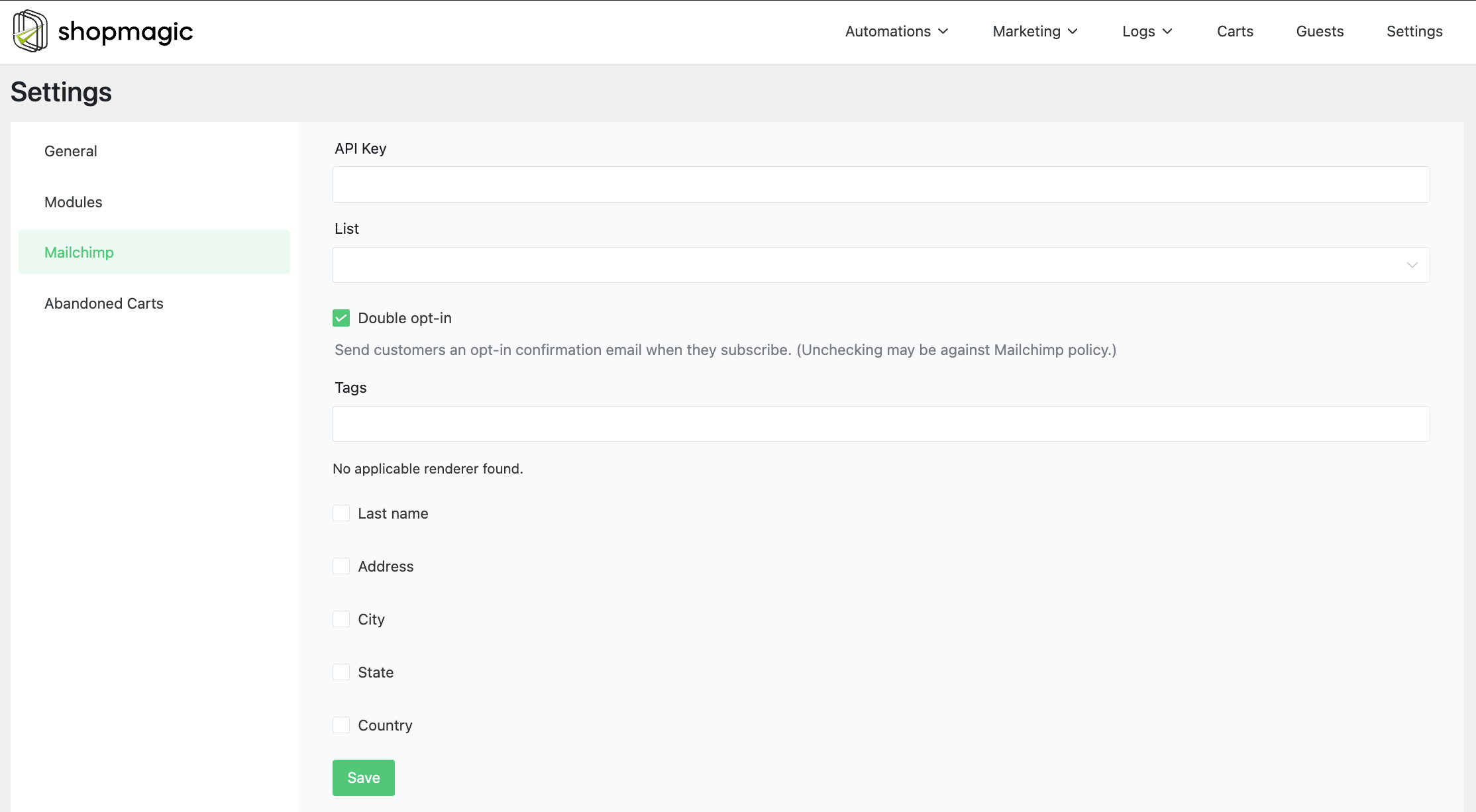Open the Abandoned Carts settings tab
This screenshot has width=1476, height=812.
pos(154,303)
